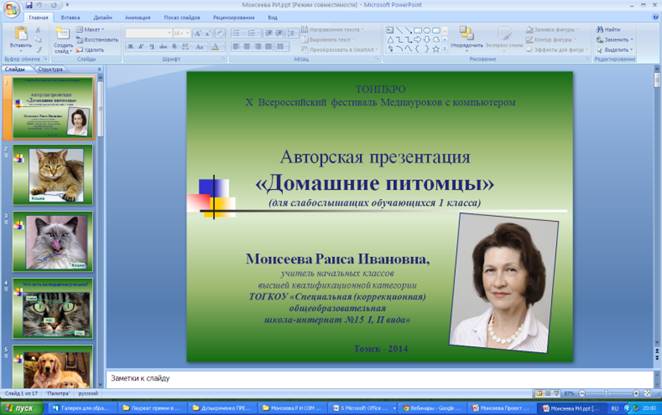
Task: Switch to the Главная ribbon tab
Action: coord(38,18)
